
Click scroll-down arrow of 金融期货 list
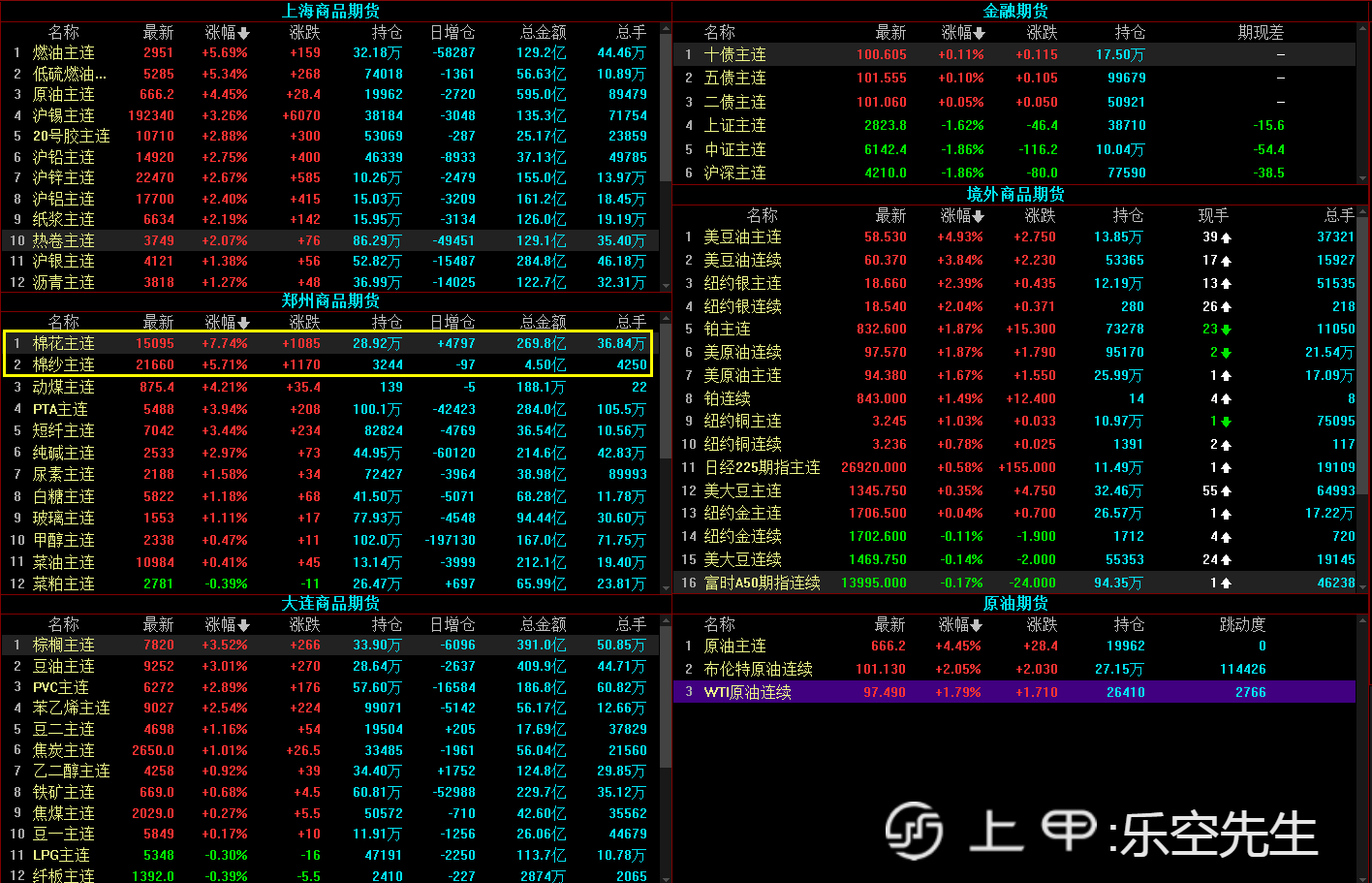click(1362, 176)
